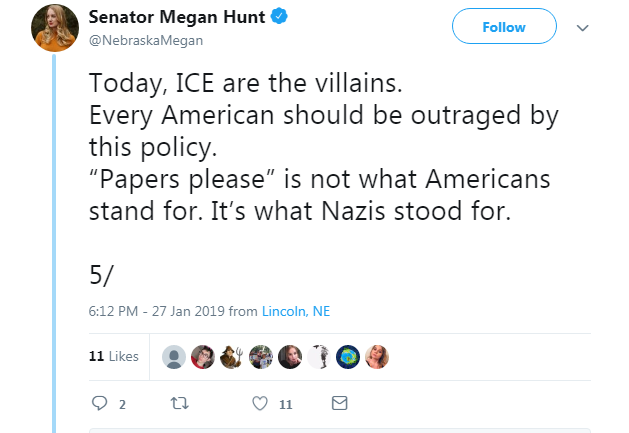The image size is (629, 433).
Task: Open the black-and-white figure liker avatar
Action: coord(319,357)
